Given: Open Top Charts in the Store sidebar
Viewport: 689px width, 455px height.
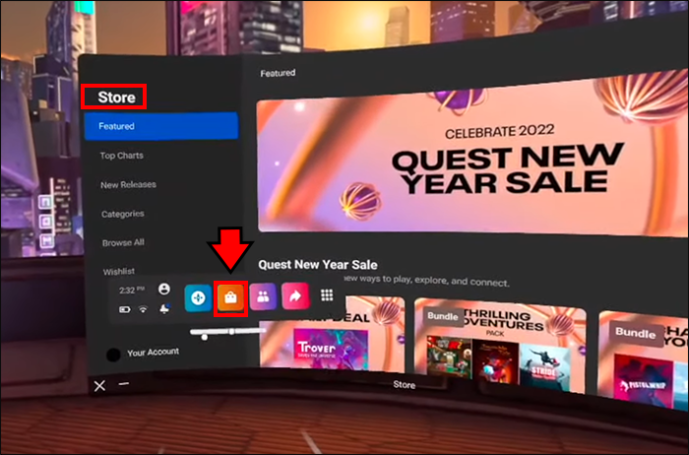Looking at the screenshot, I should pyautogui.click(x=122, y=156).
